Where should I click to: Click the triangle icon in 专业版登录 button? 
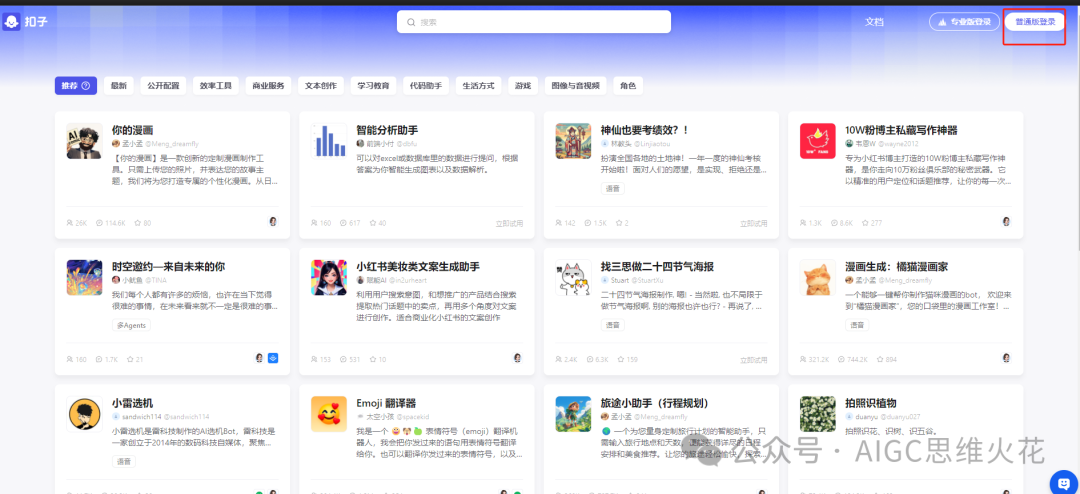[943, 22]
